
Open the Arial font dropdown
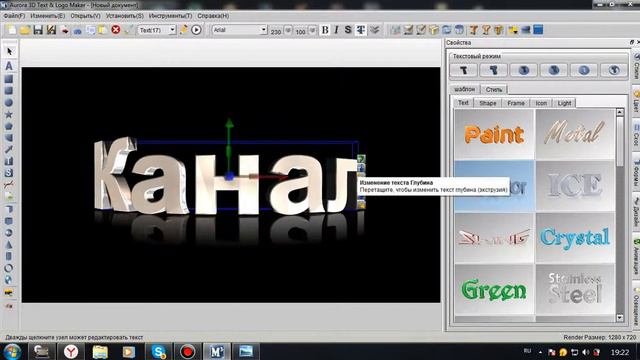(263, 30)
